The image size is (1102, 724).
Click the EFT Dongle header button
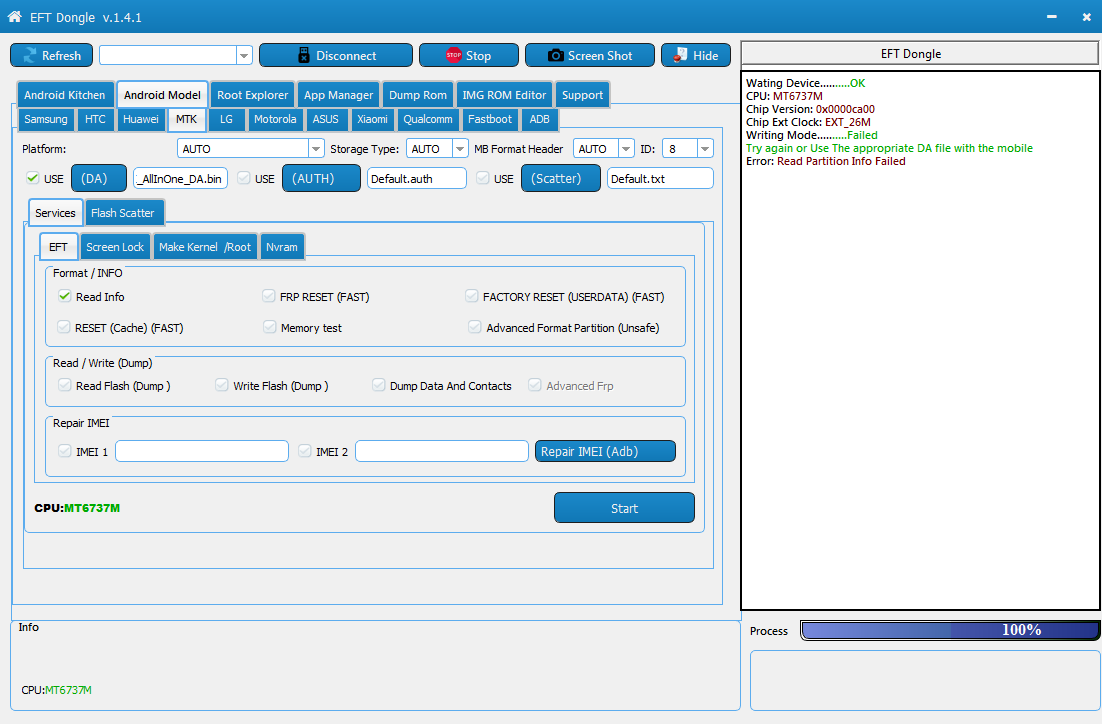click(919, 53)
